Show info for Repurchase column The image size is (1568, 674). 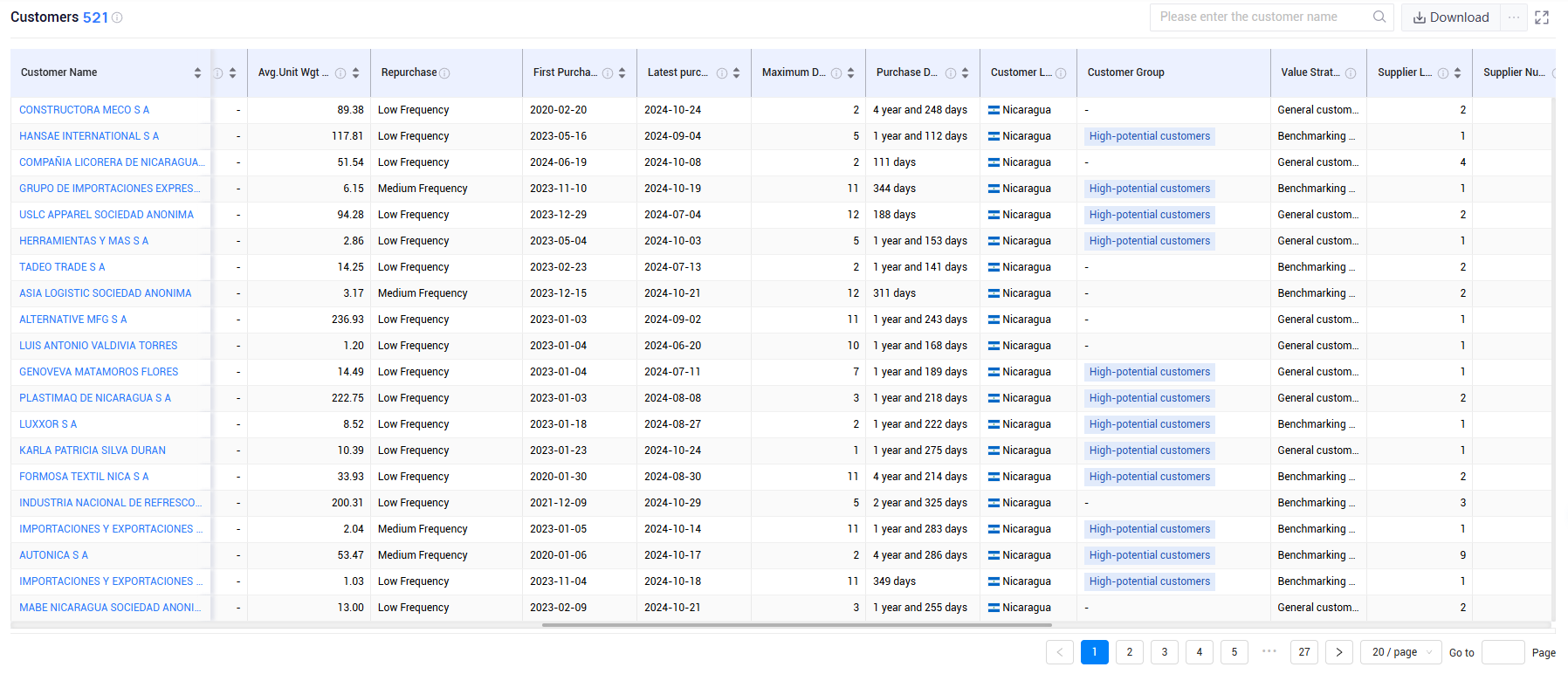pyautogui.click(x=444, y=73)
